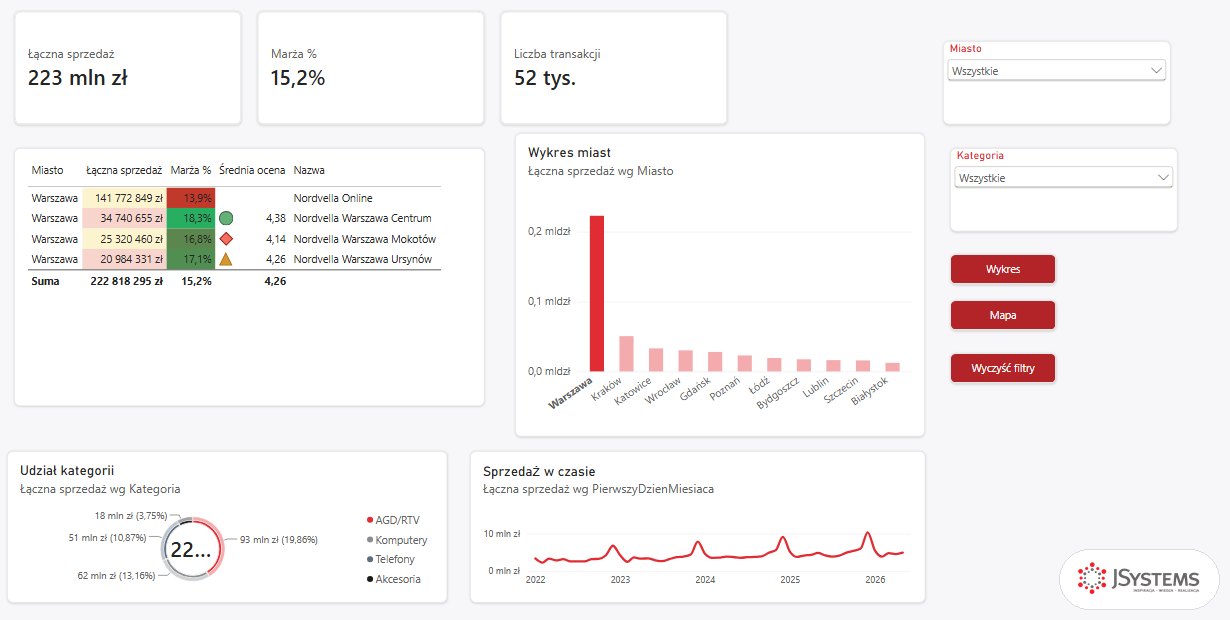Open the Miasto slicer dropdown
This screenshot has width=1230, height=620.
pyautogui.click(x=1057, y=71)
